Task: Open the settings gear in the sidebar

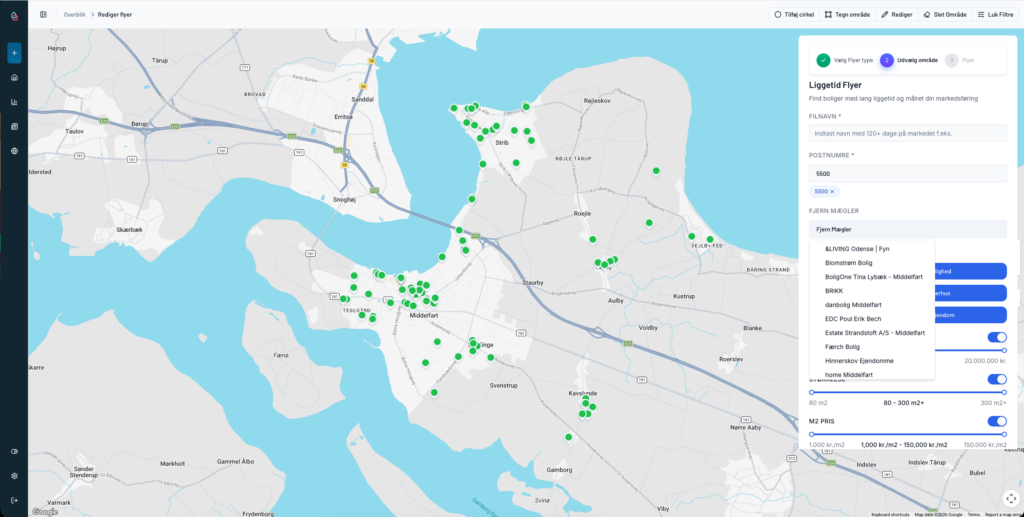Action: tap(14, 476)
